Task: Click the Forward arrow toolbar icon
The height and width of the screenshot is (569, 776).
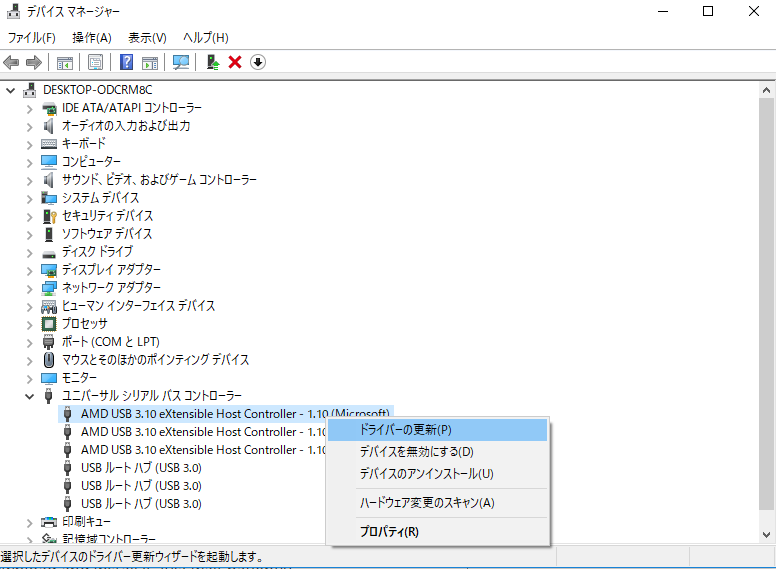Action: (x=34, y=62)
